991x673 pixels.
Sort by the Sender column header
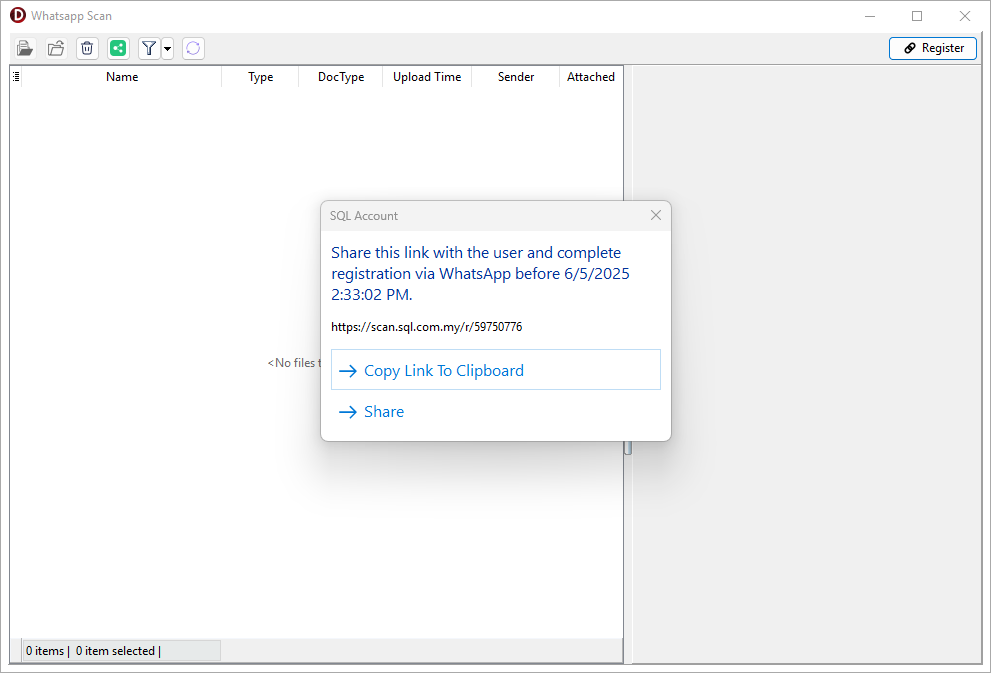click(516, 77)
